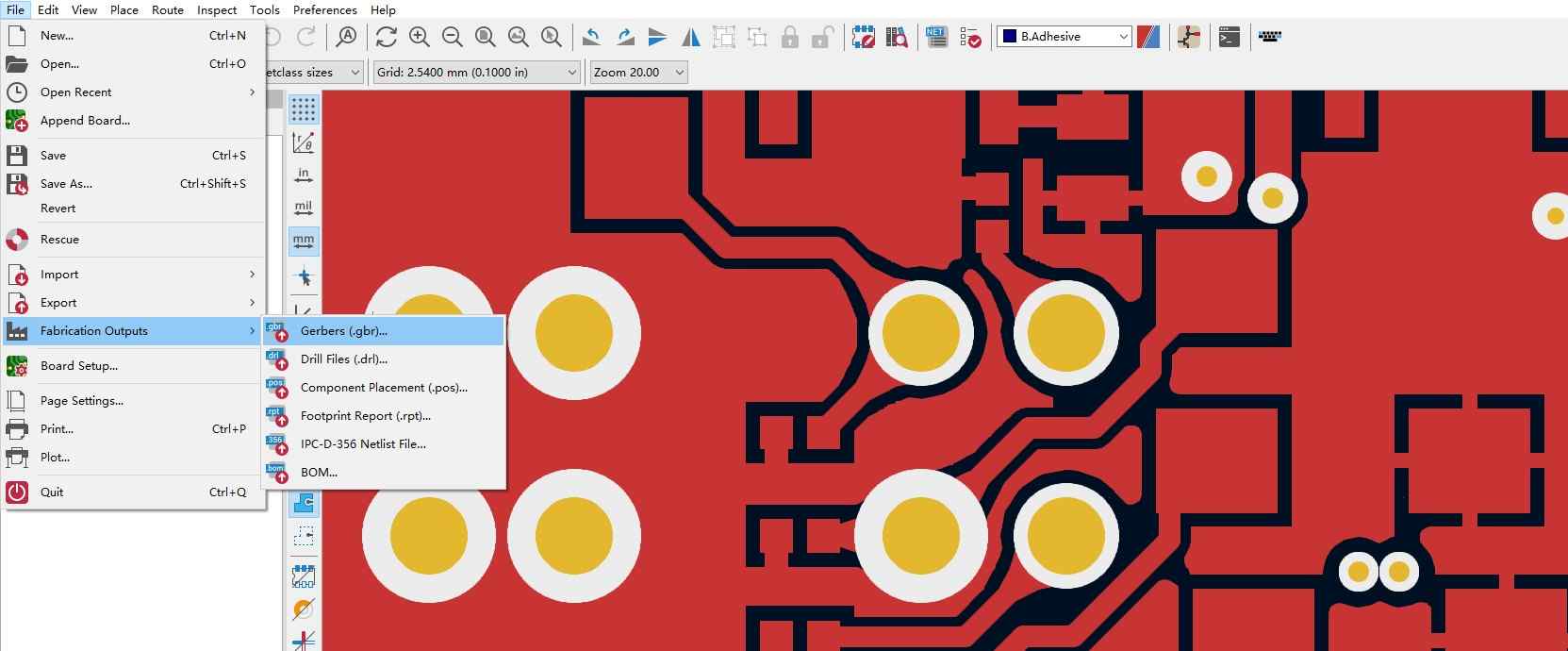The width and height of the screenshot is (1568, 651).
Task: Refresh the board view
Action: 386,37
